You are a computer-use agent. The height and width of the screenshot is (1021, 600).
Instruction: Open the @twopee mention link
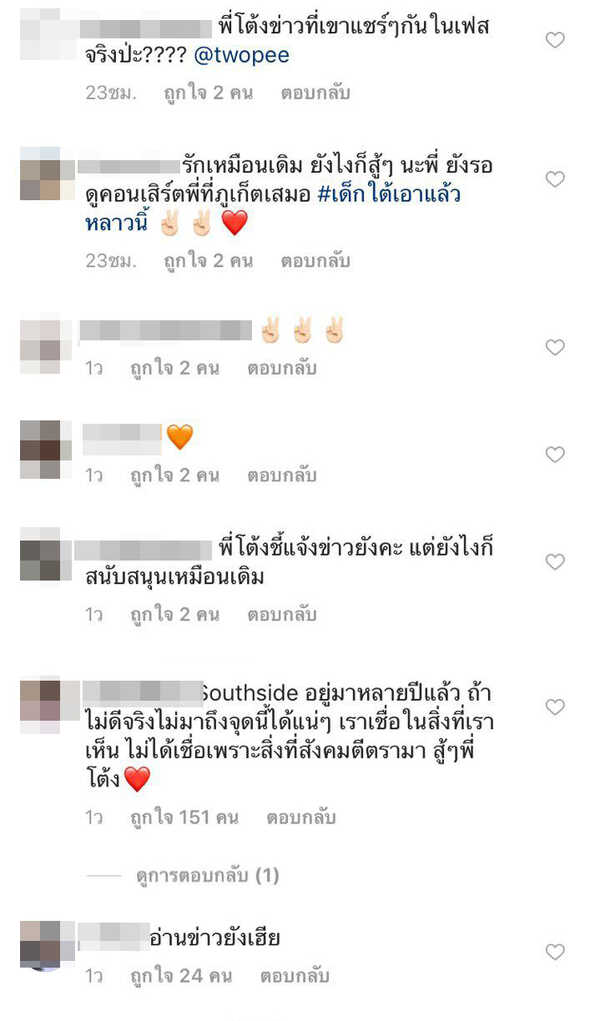pyautogui.click(x=242, y=55)
